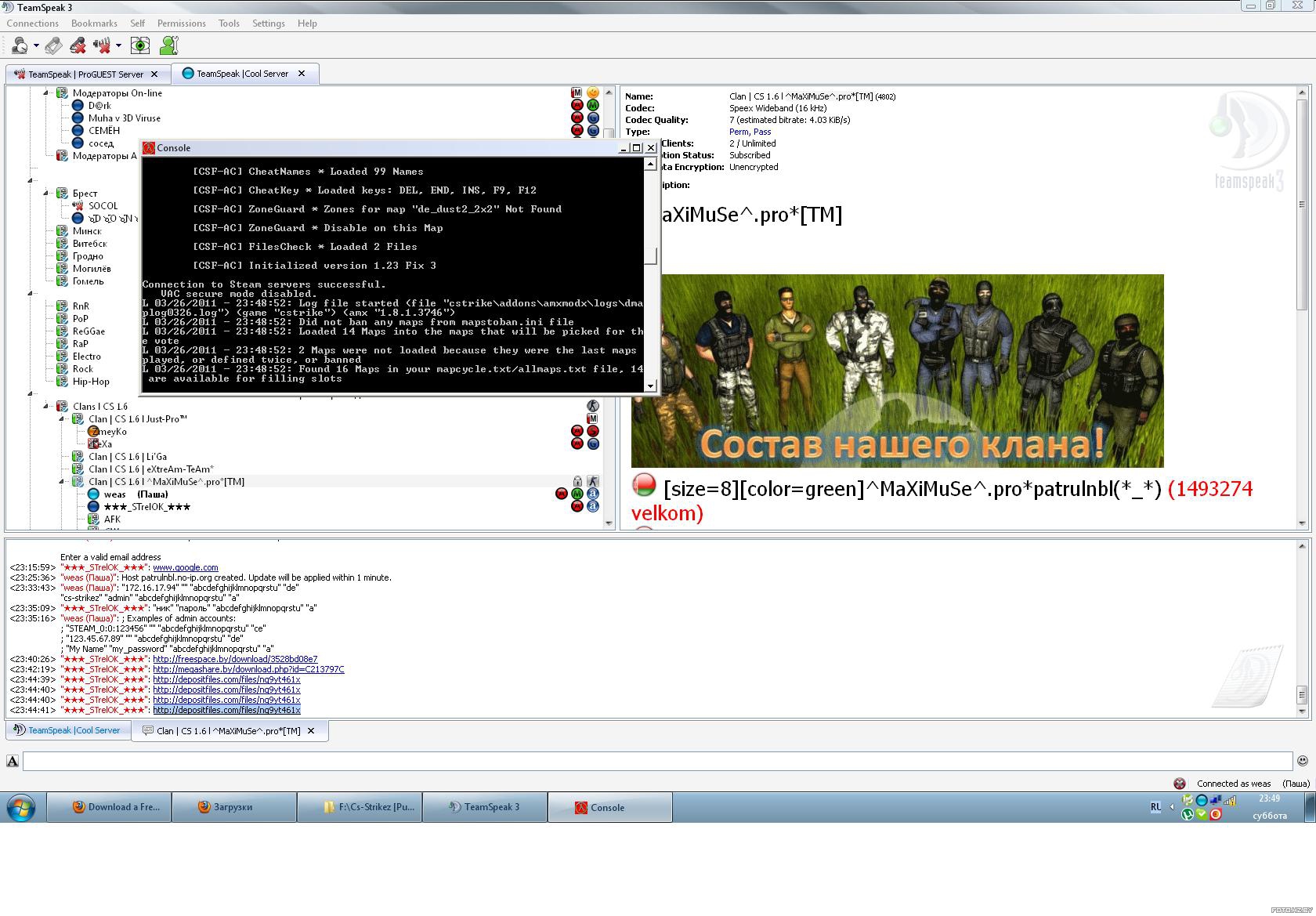Viewport: 1316px width, 916px height.
Task: Click the Витебск channel icon
Action: pos(62,244)
